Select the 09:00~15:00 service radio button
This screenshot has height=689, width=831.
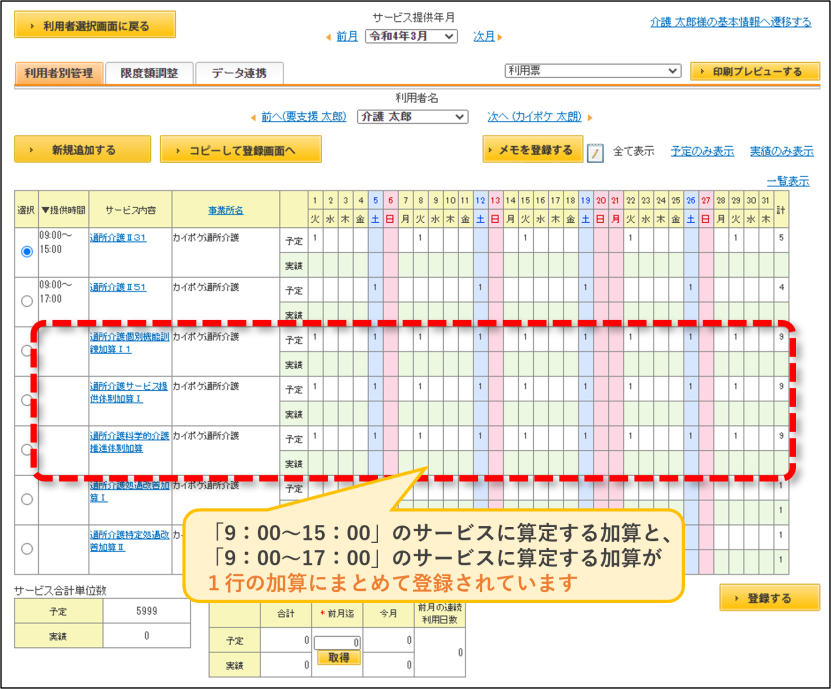point(26,251)
